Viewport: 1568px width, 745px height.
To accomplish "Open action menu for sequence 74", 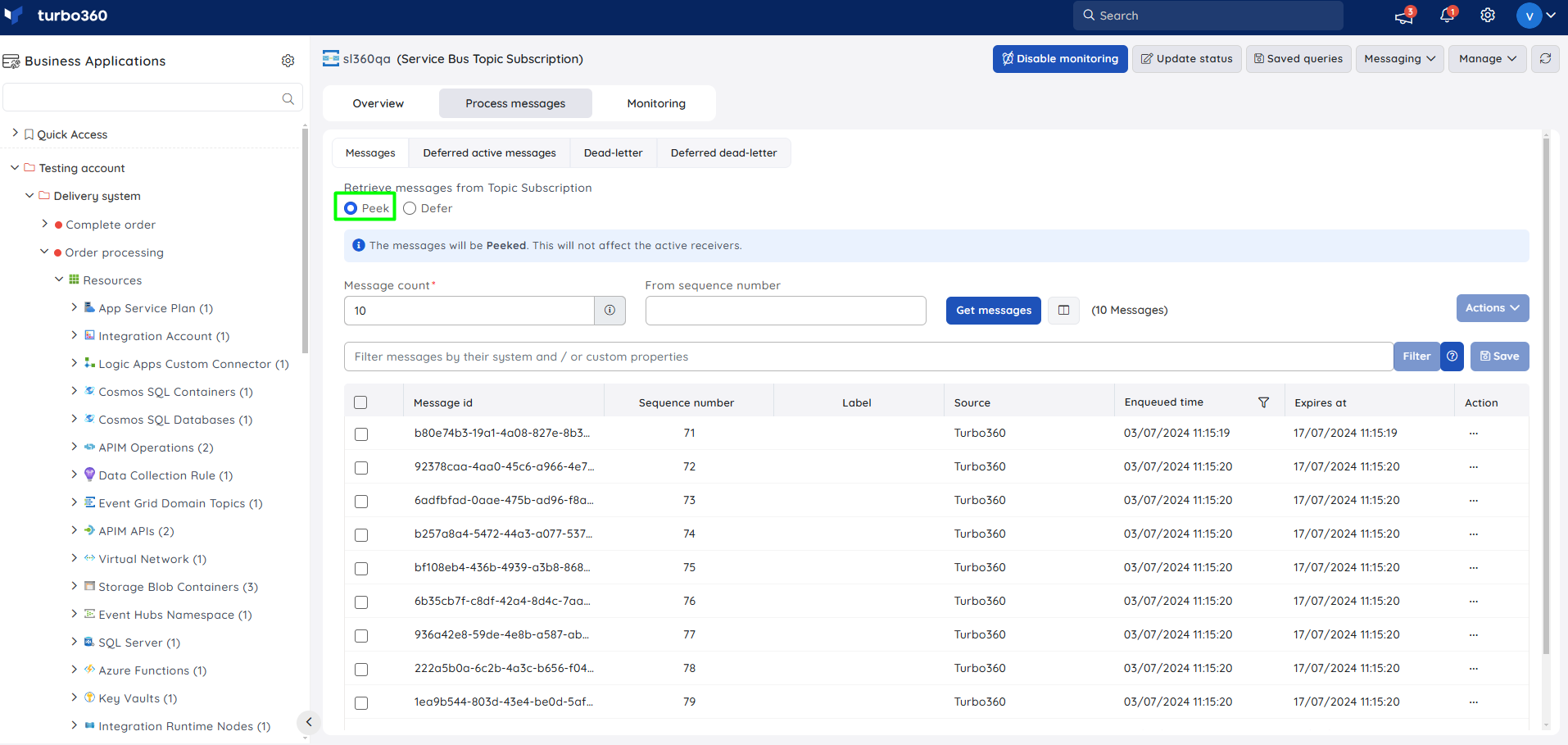I will point(1473,534).
